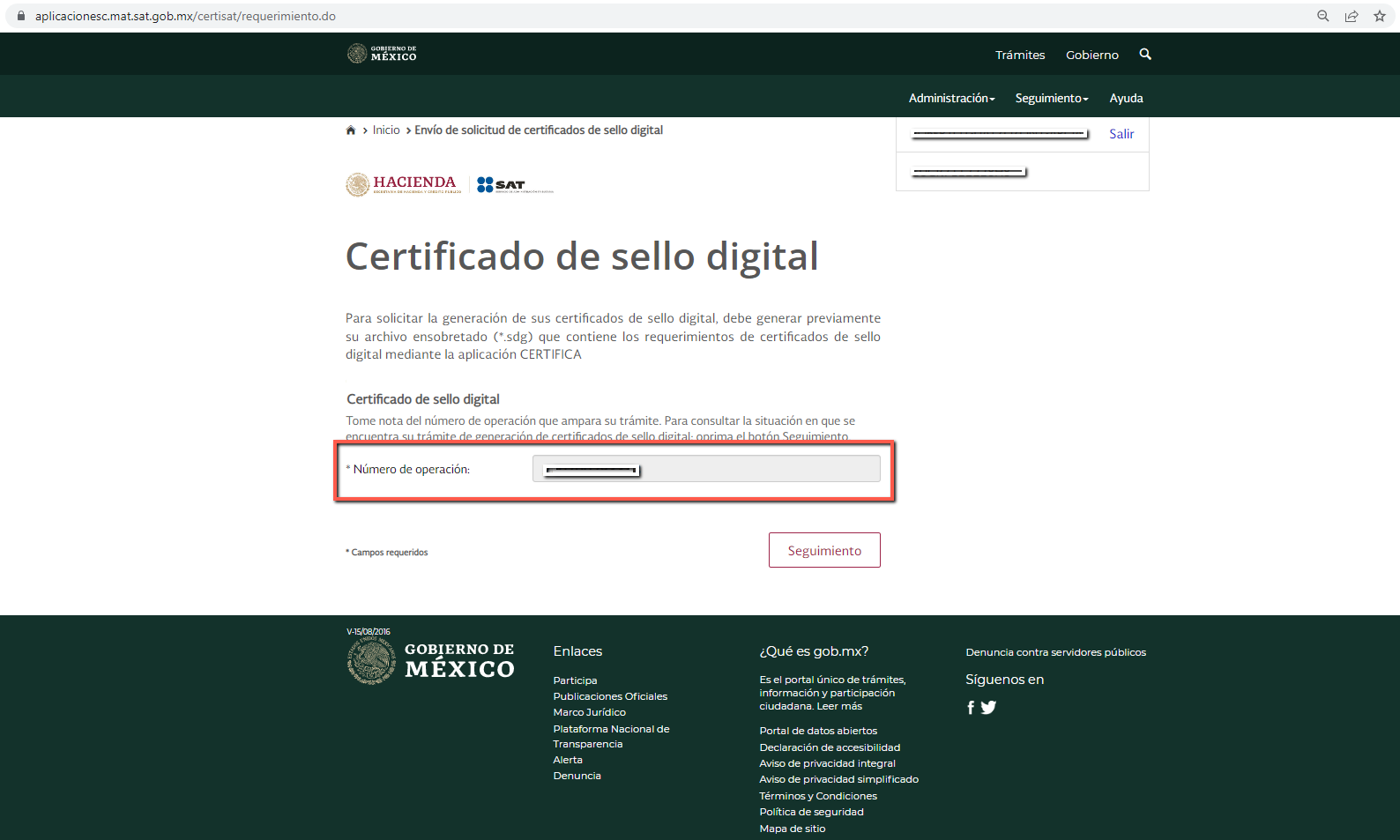Viewport: 1400px width, 840px height.
Task: Open the Ayuda menu item
Action: tap(1126, 99)
